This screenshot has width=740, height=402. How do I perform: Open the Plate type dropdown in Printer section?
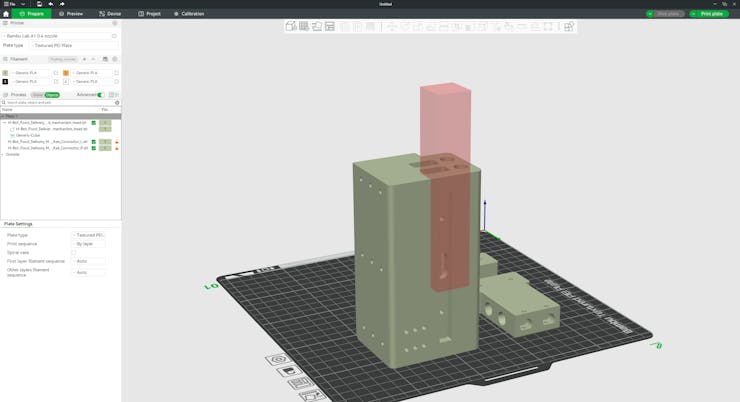click(75, 45)
